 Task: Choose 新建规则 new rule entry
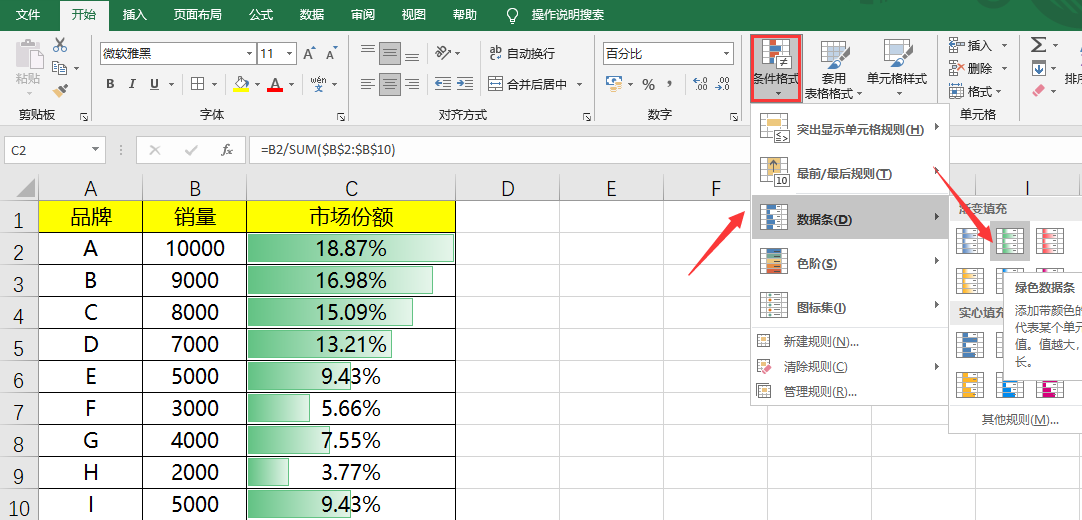(849, 341)
